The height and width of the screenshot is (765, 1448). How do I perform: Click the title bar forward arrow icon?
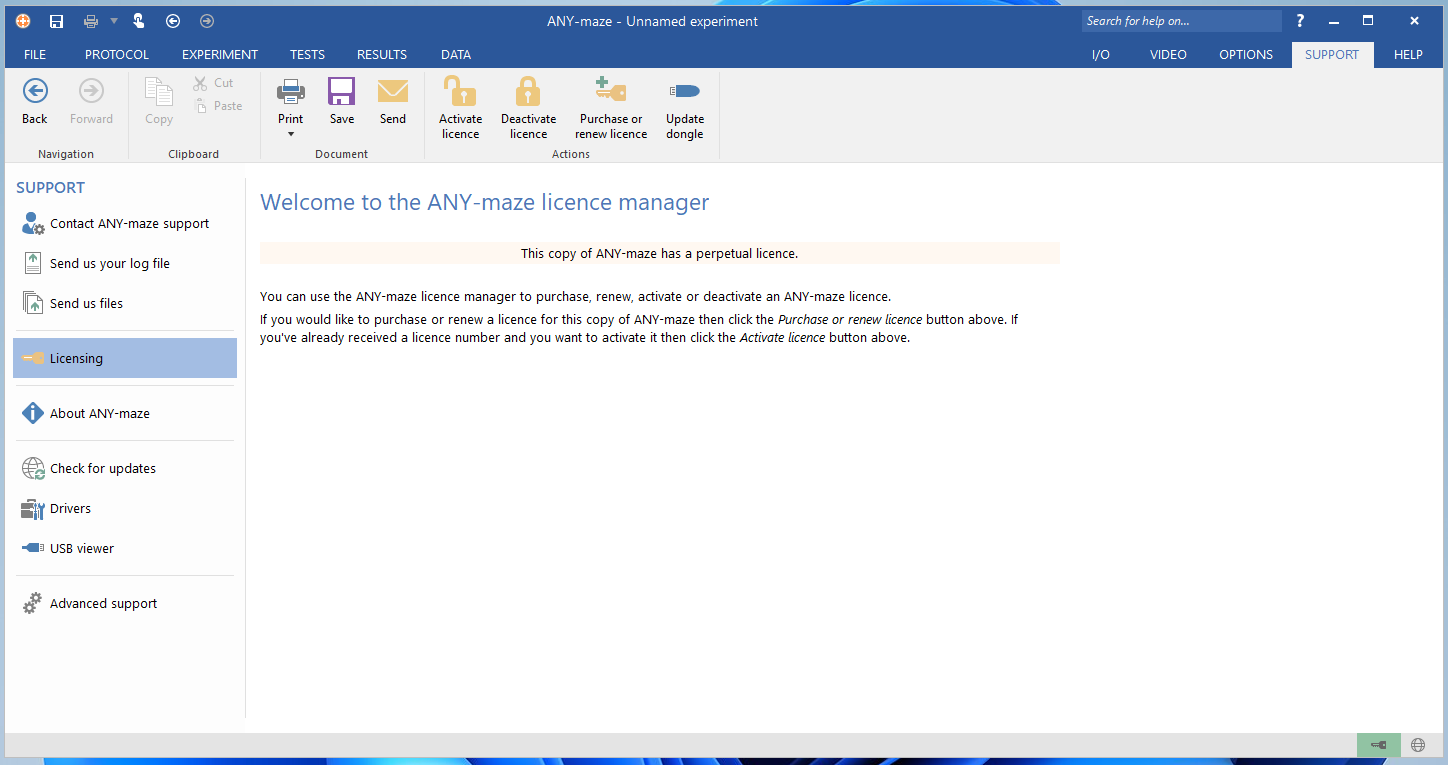pos(207,21)
